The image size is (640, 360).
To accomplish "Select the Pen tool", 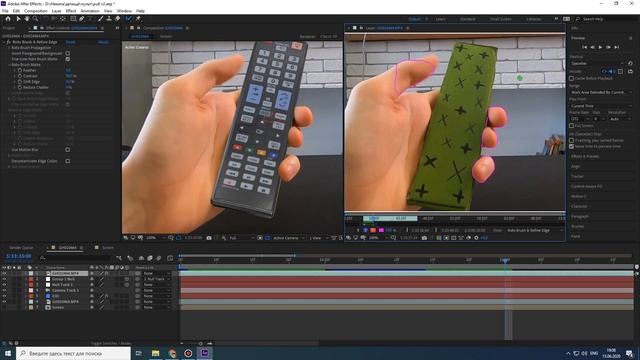I will pyautogui.click(x=82, y=19).
